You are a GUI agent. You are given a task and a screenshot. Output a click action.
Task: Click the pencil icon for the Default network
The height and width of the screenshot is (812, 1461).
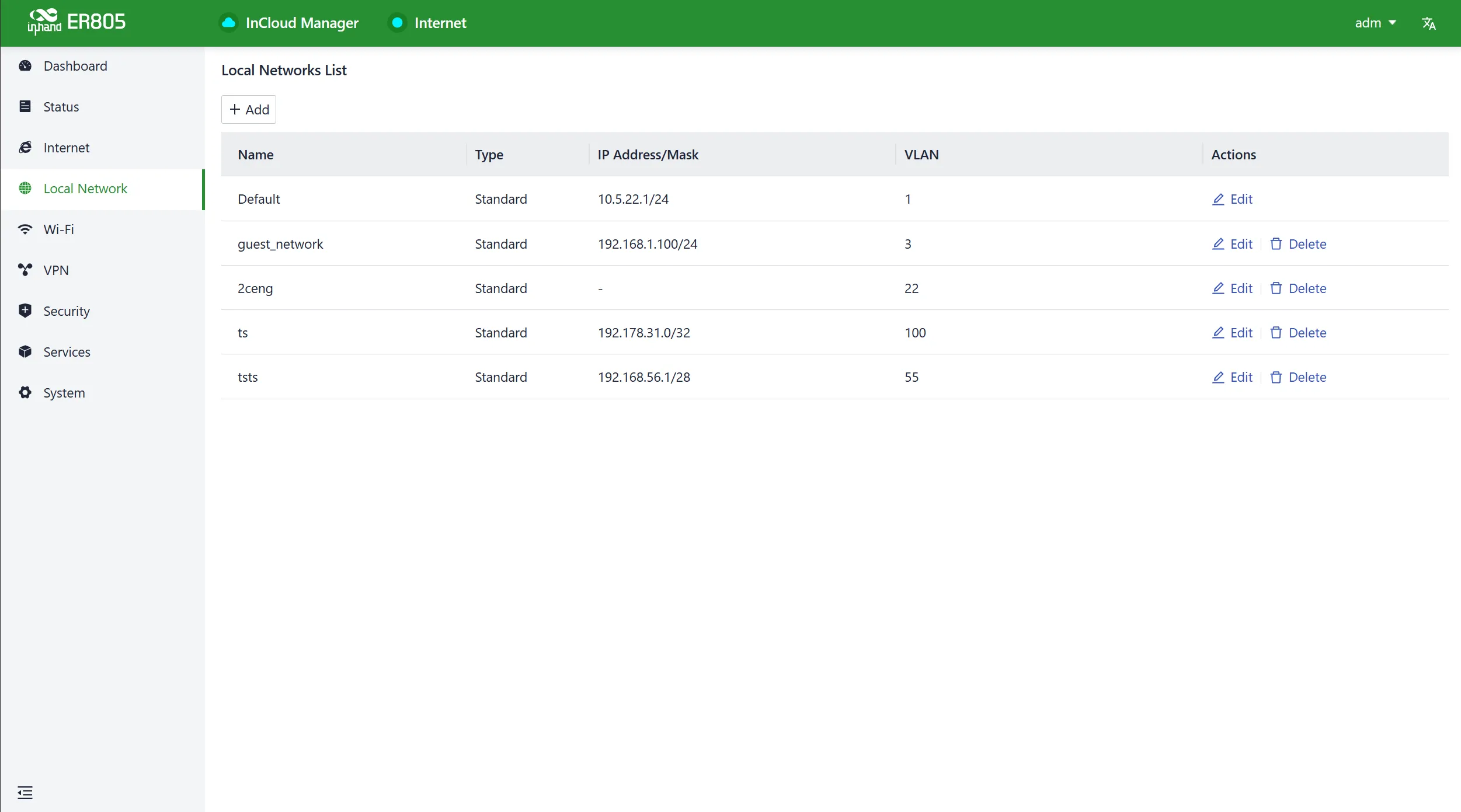pos(1218,200)
